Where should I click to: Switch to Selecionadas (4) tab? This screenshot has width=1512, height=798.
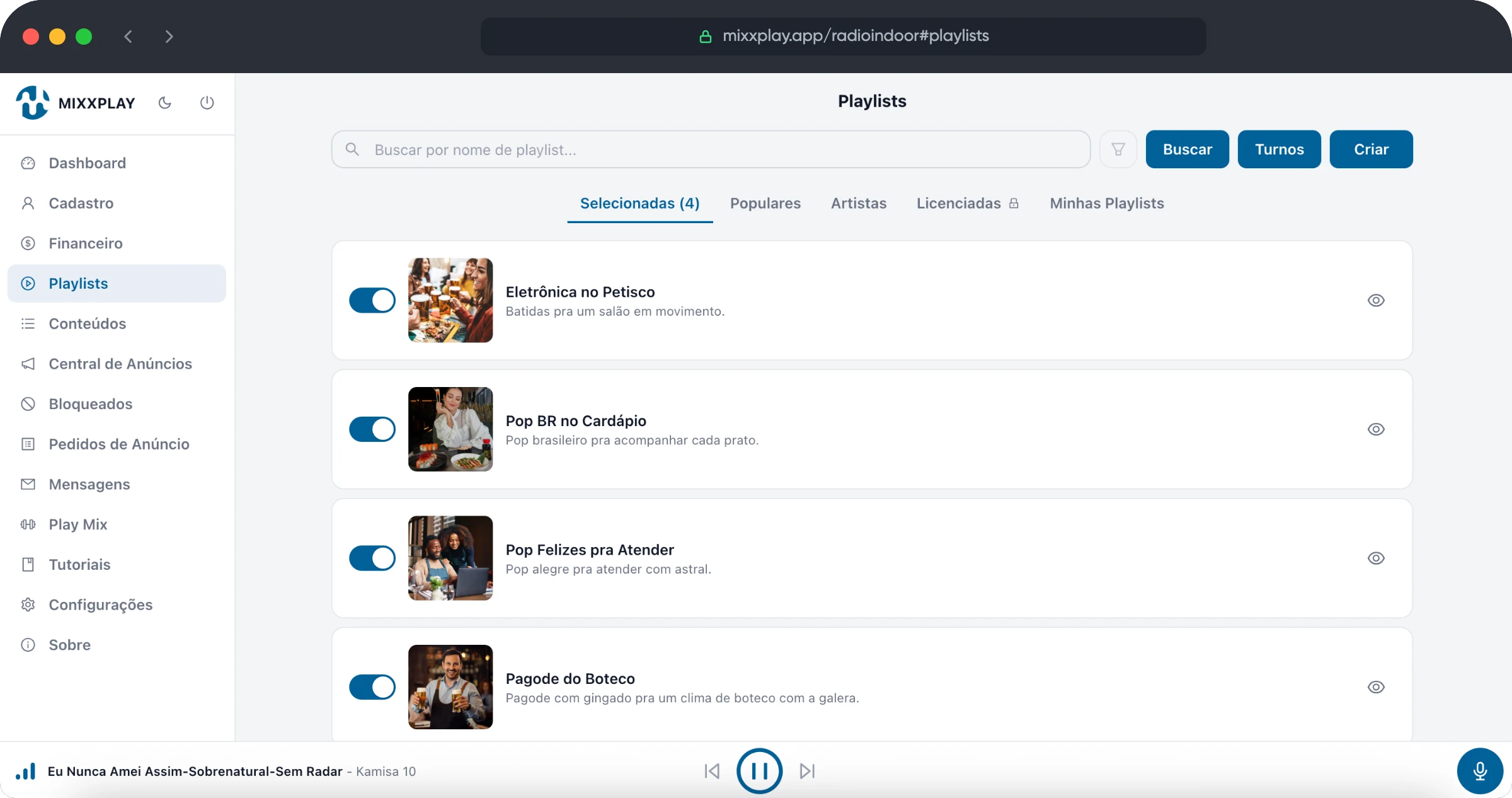pyautogui.click(x=640, y=204)
